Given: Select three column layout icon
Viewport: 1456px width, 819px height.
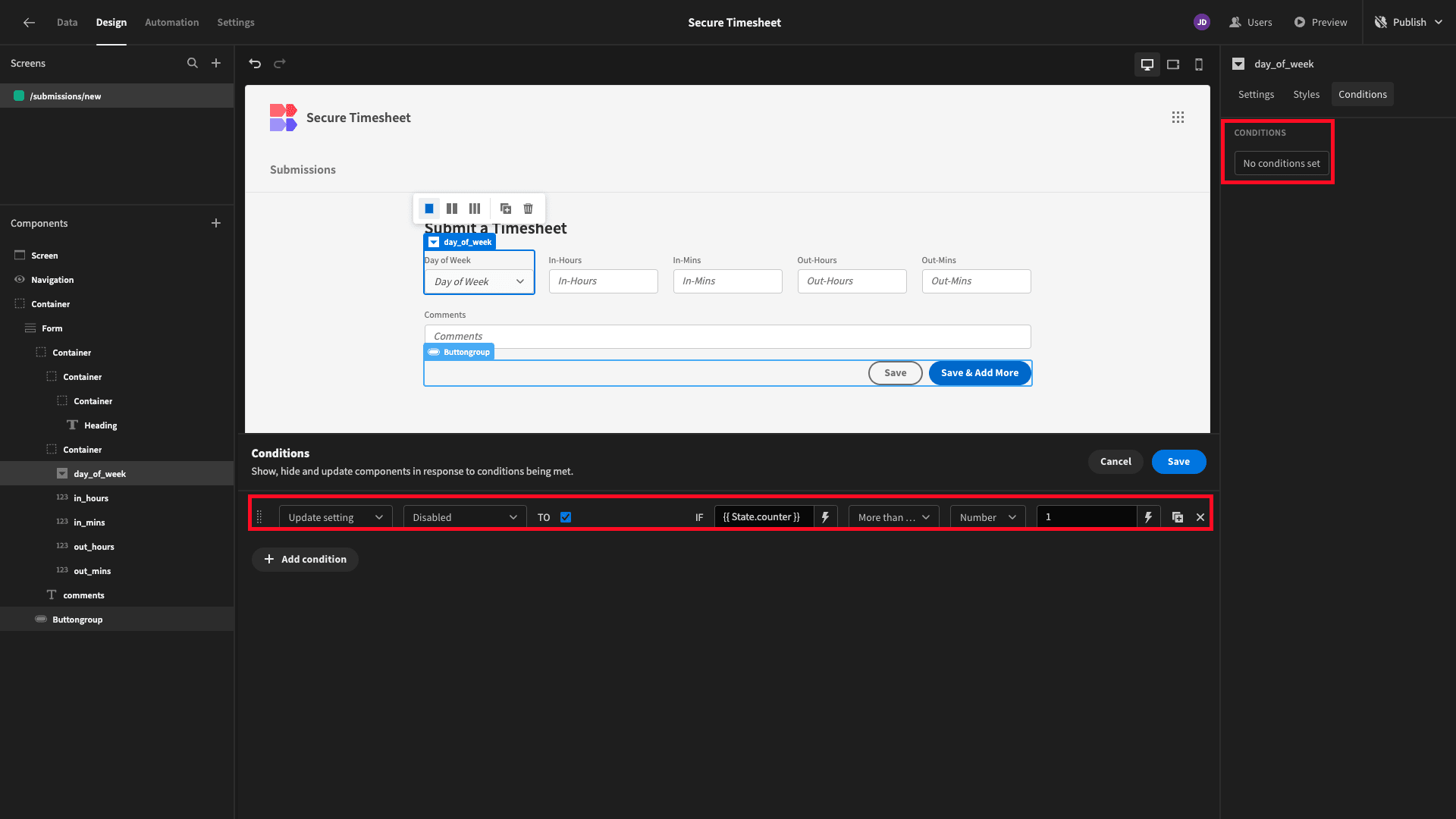Looking at the screenshot, I should click(475, 209).
